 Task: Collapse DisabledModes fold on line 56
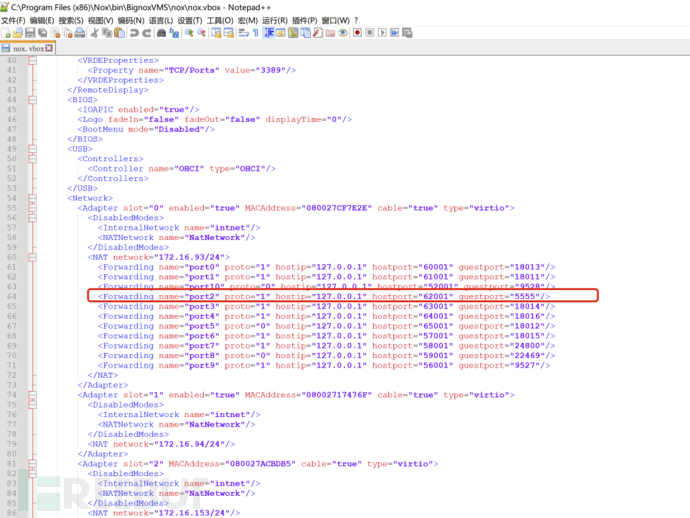33,218
